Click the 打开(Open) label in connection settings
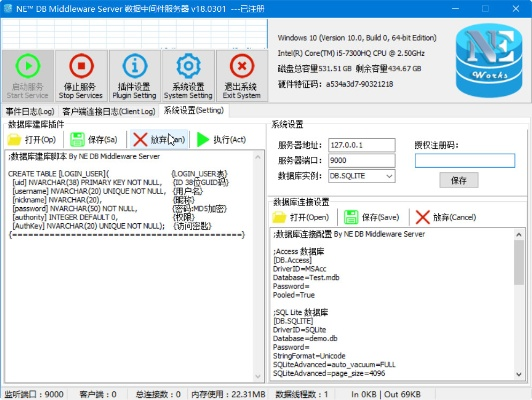Screen dimensions: 532x400 coord(309,217)
